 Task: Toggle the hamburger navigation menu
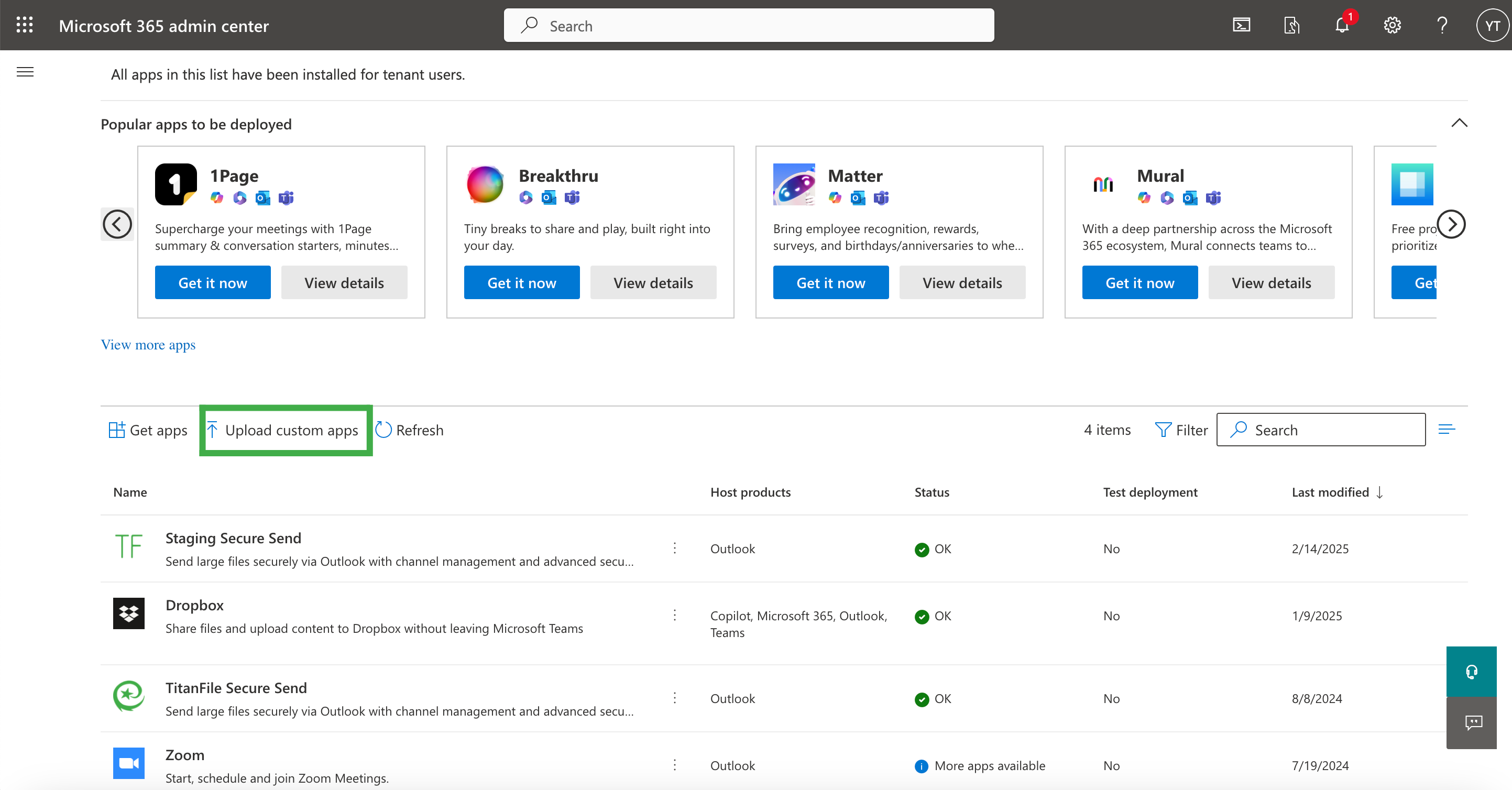25,72
